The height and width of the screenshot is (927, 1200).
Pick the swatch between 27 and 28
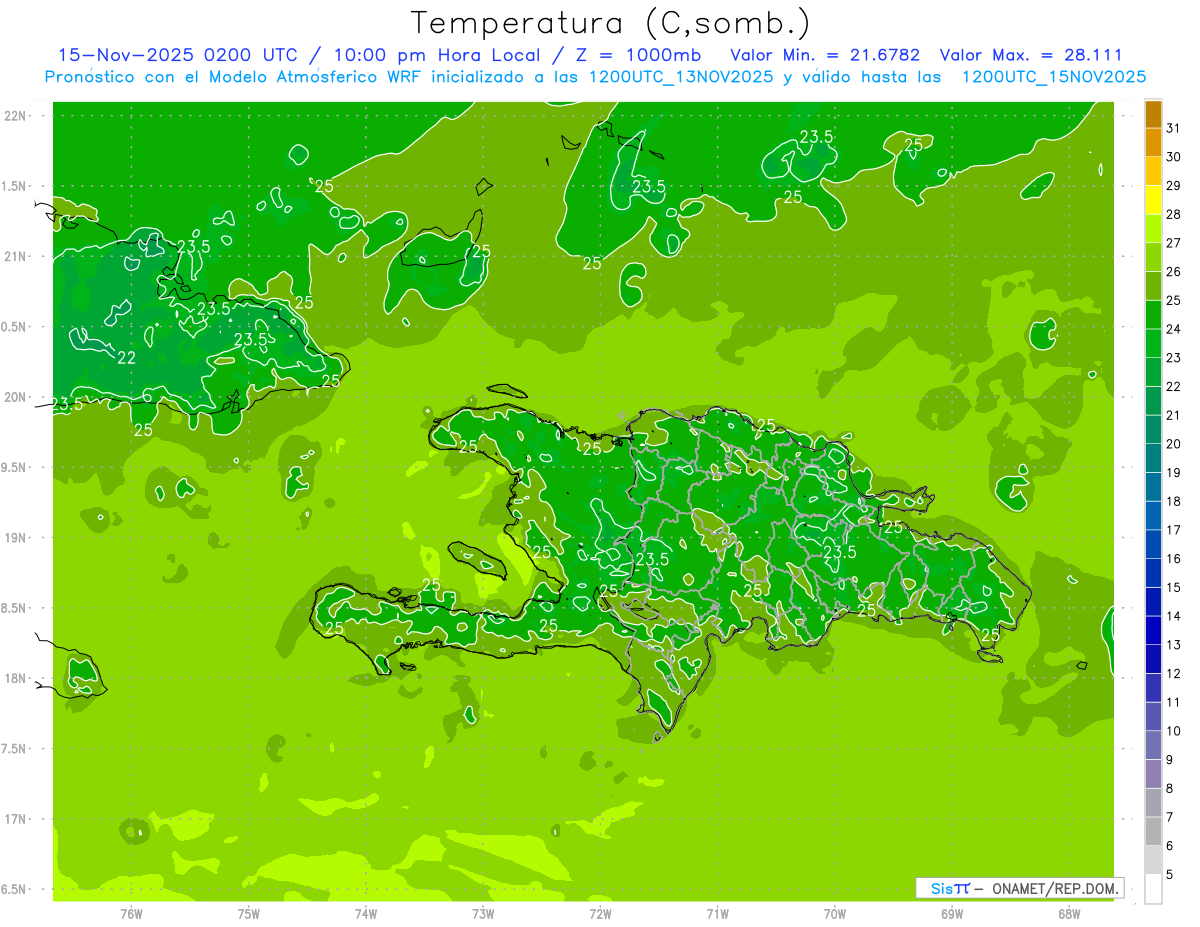coord(1153,228)
